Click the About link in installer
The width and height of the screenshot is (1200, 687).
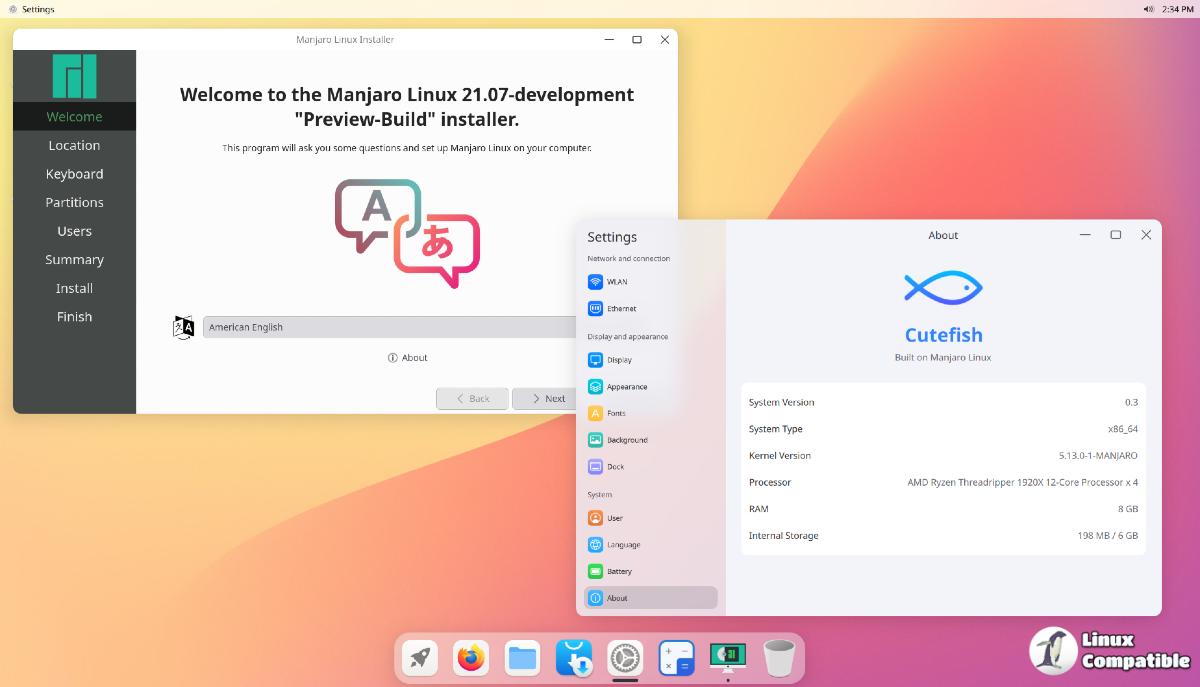(408, 358)
